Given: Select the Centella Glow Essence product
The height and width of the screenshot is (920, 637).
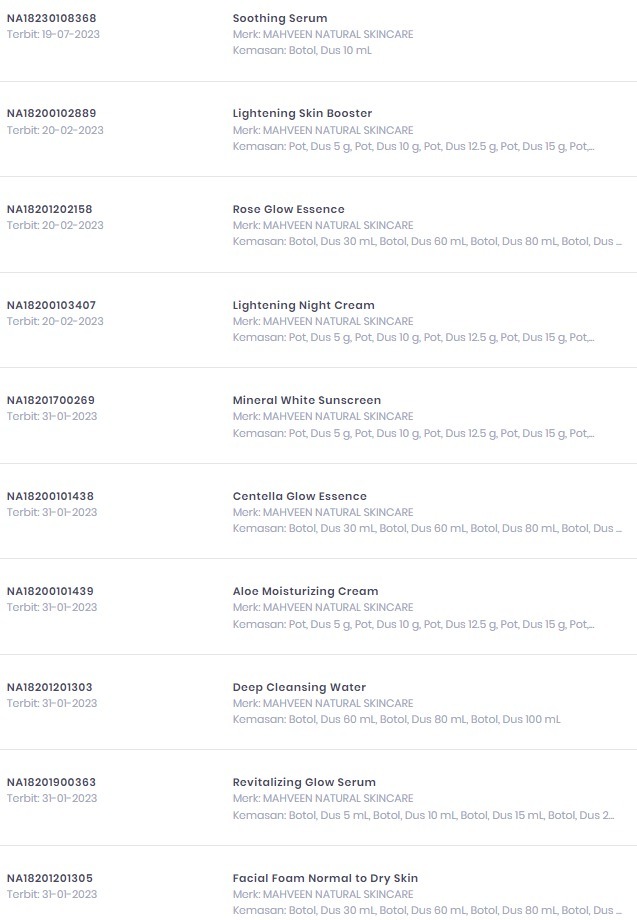Looking at the screenshot, I should (x=299, y=496).
